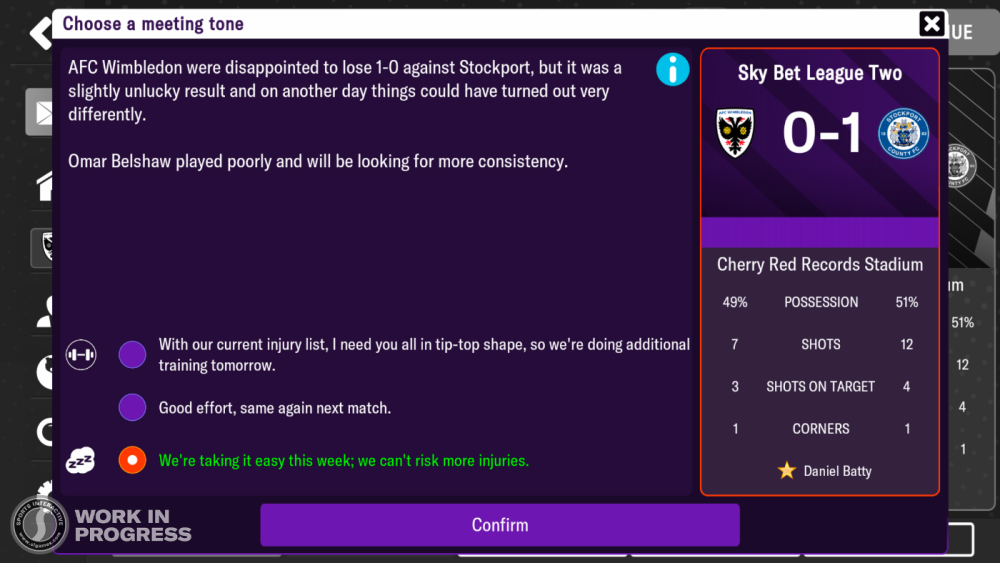Click the Stockport County crest
Image resolution: width=1000 pixels, height=563 pixels.
click(x=903, y=133)
